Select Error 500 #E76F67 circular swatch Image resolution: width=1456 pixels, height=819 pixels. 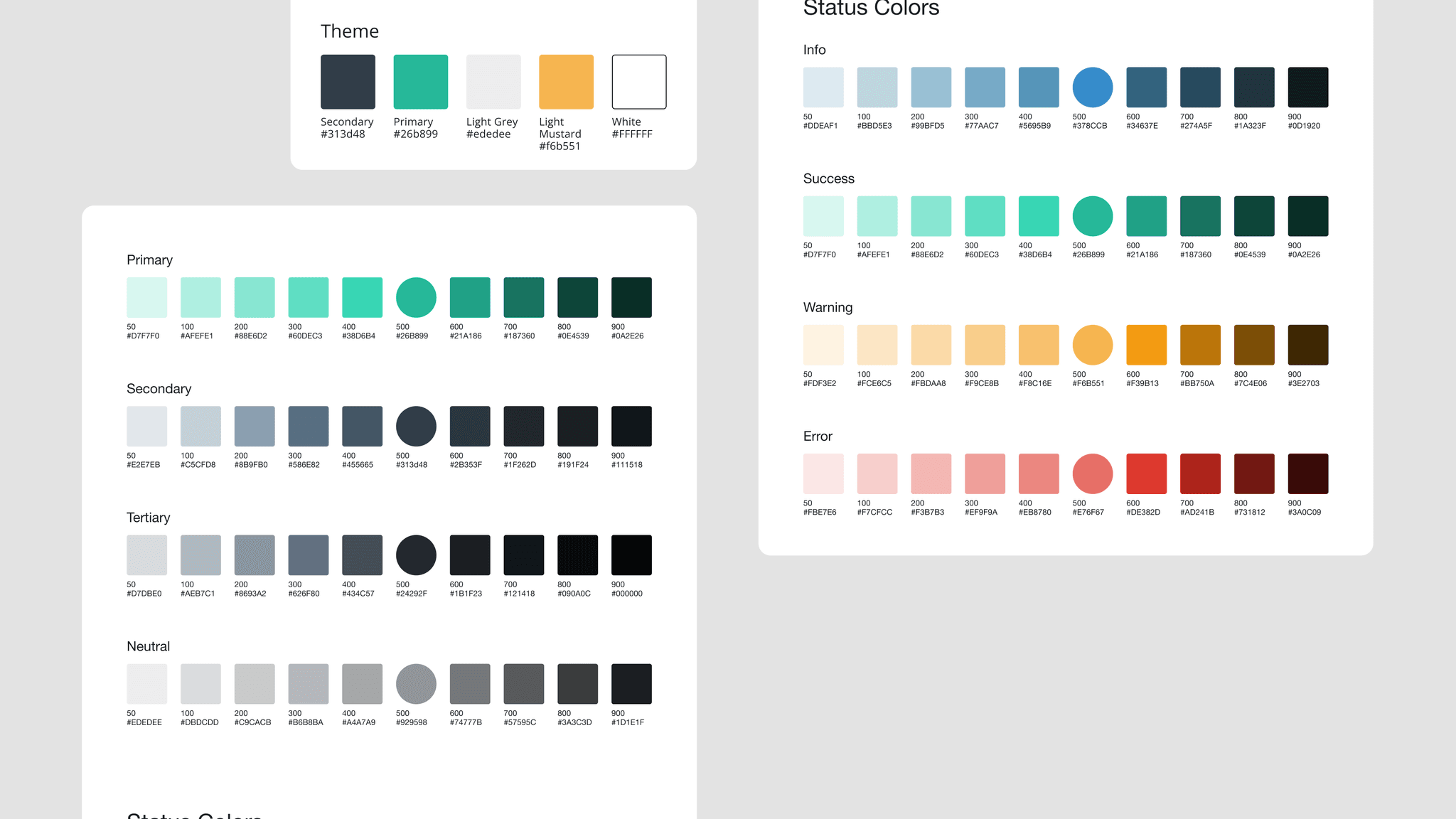[1092, 473]
